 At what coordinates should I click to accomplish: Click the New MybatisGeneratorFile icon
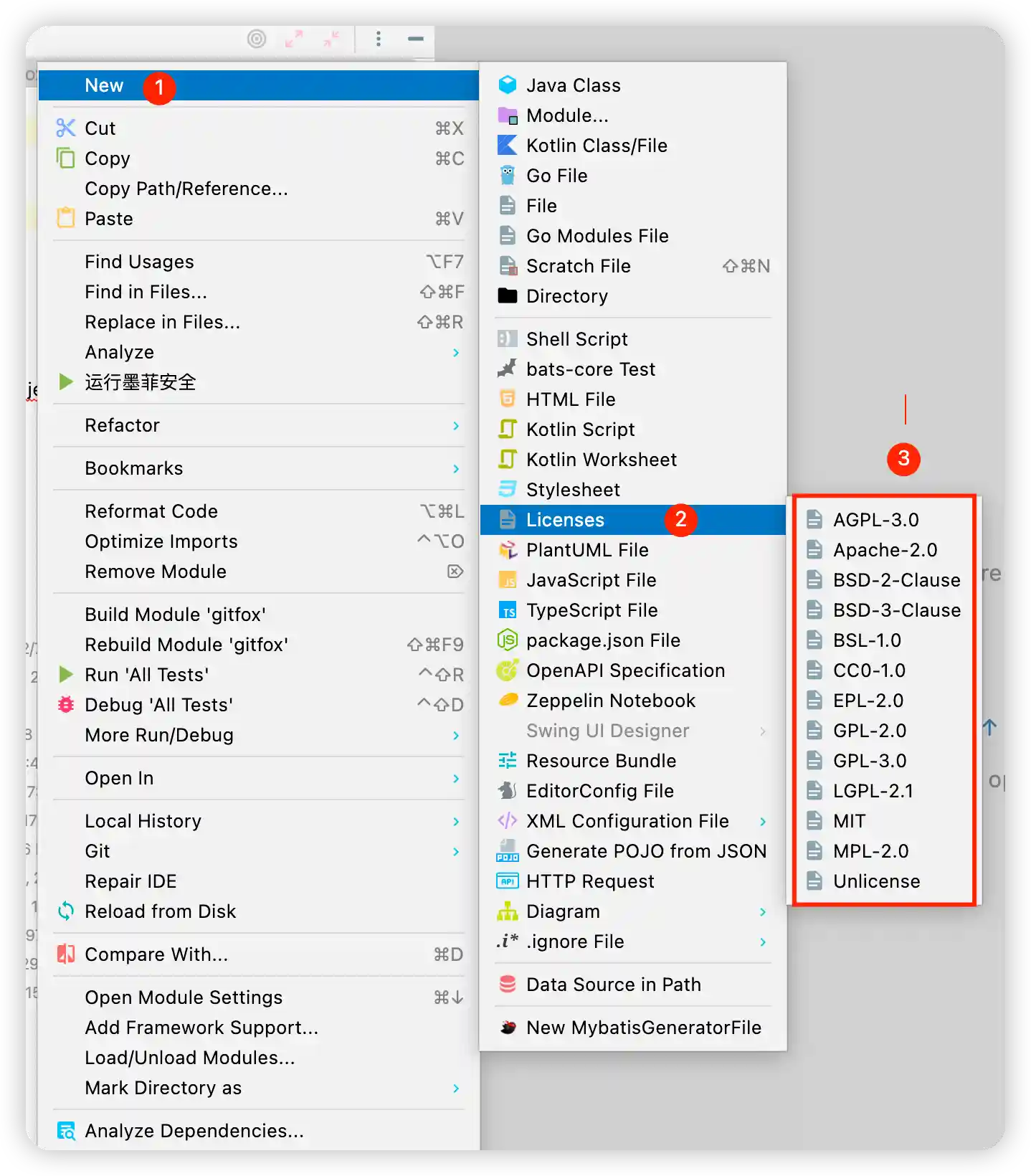coord(508,1028)
